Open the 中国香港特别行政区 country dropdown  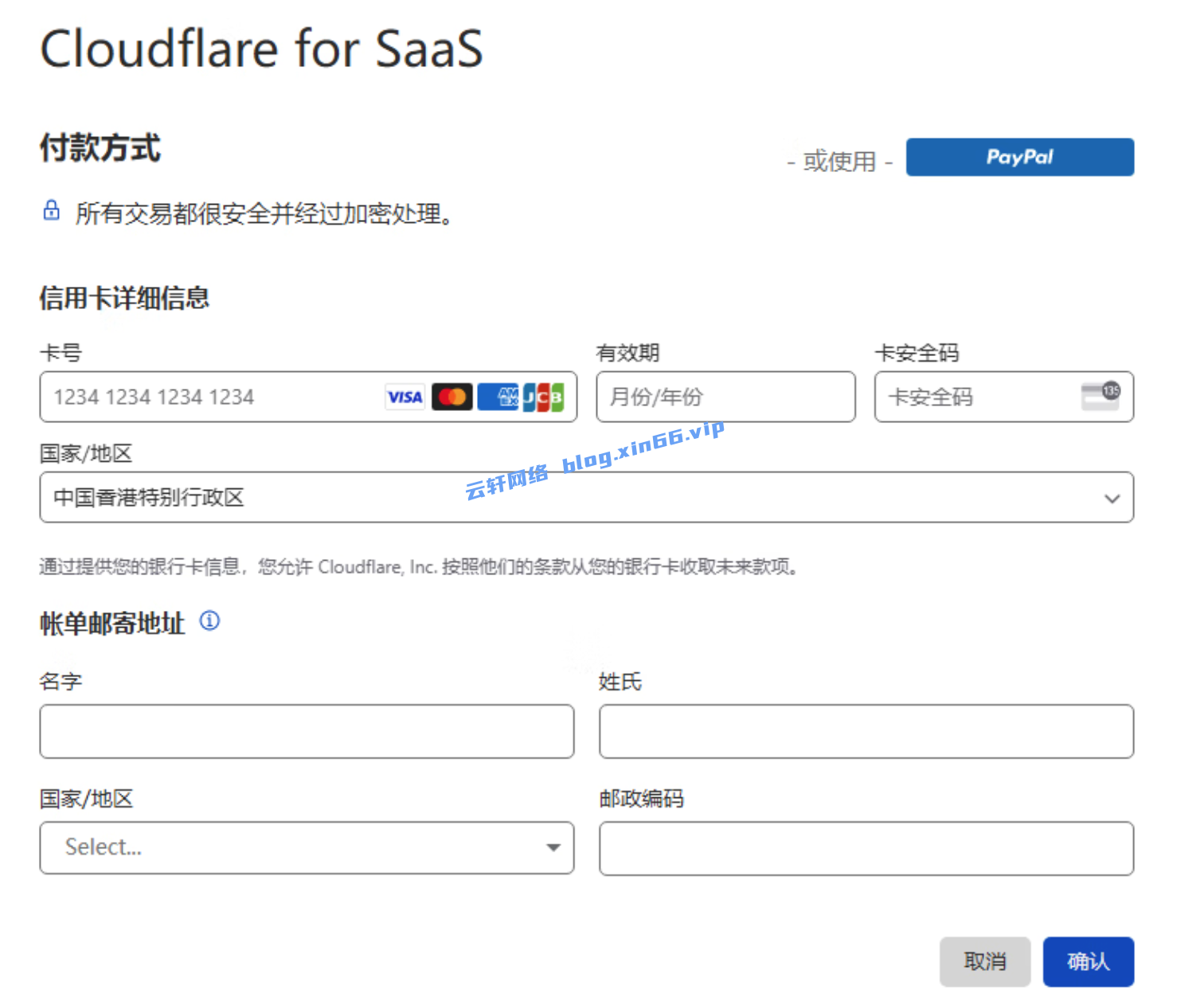click(587, 497)
